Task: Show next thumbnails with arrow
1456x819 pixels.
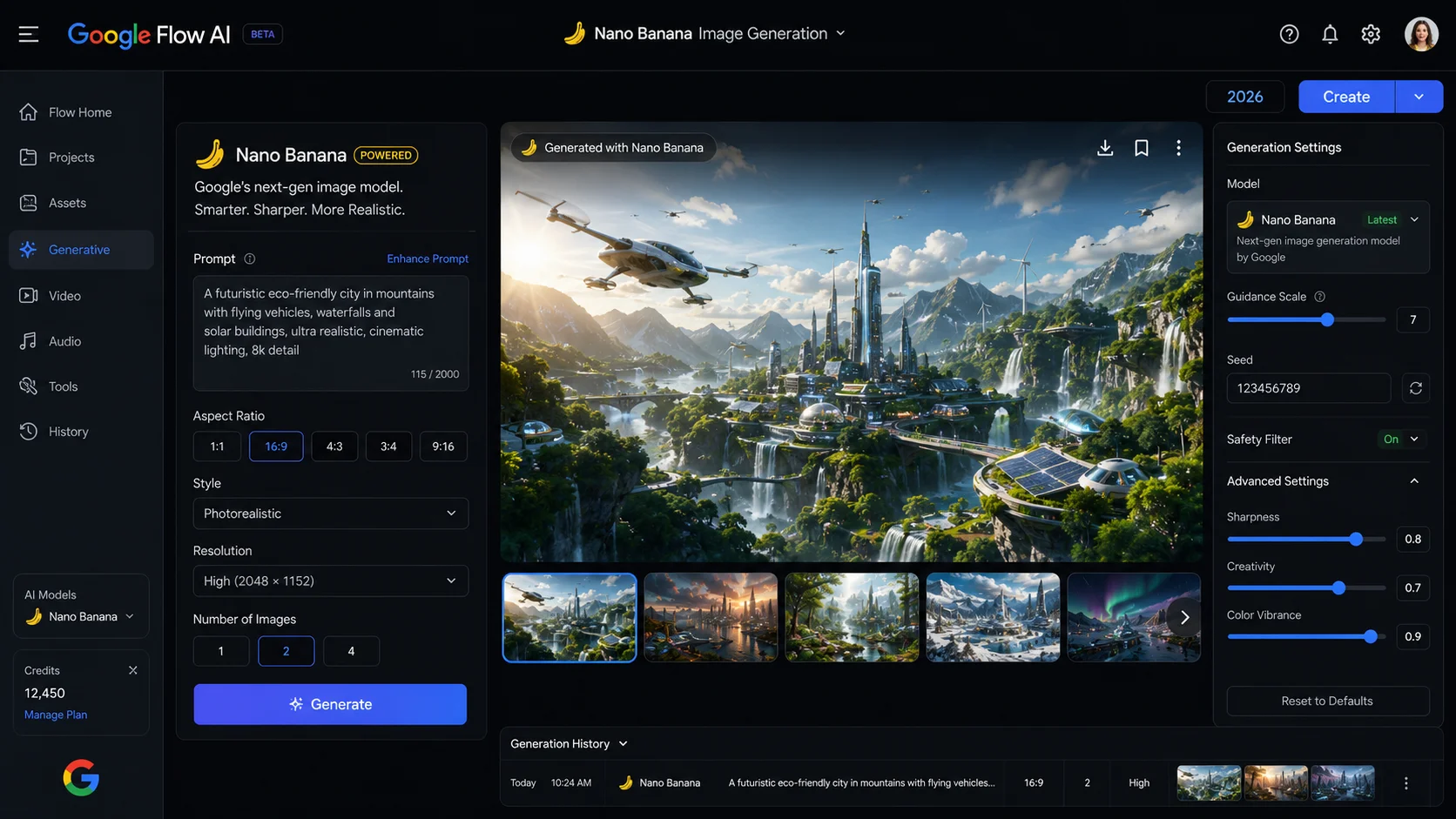Action: coord(1184,617)
